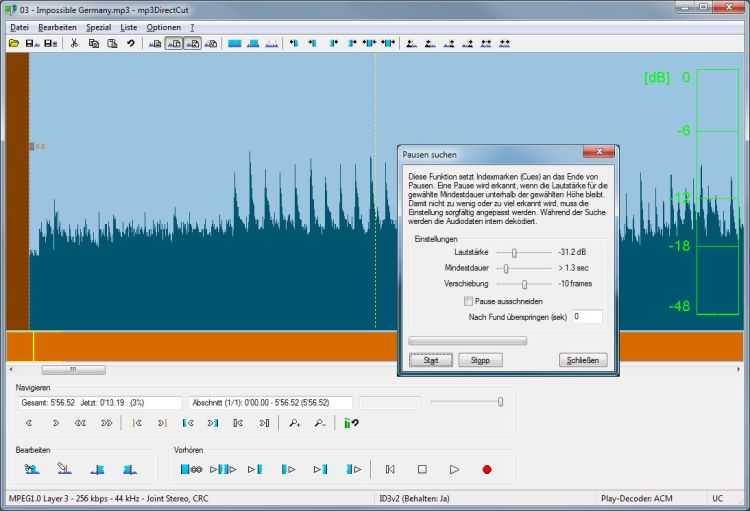750x511 pixels.
Task: Click the Start button in dialog
Action: [x=431, y=360]
